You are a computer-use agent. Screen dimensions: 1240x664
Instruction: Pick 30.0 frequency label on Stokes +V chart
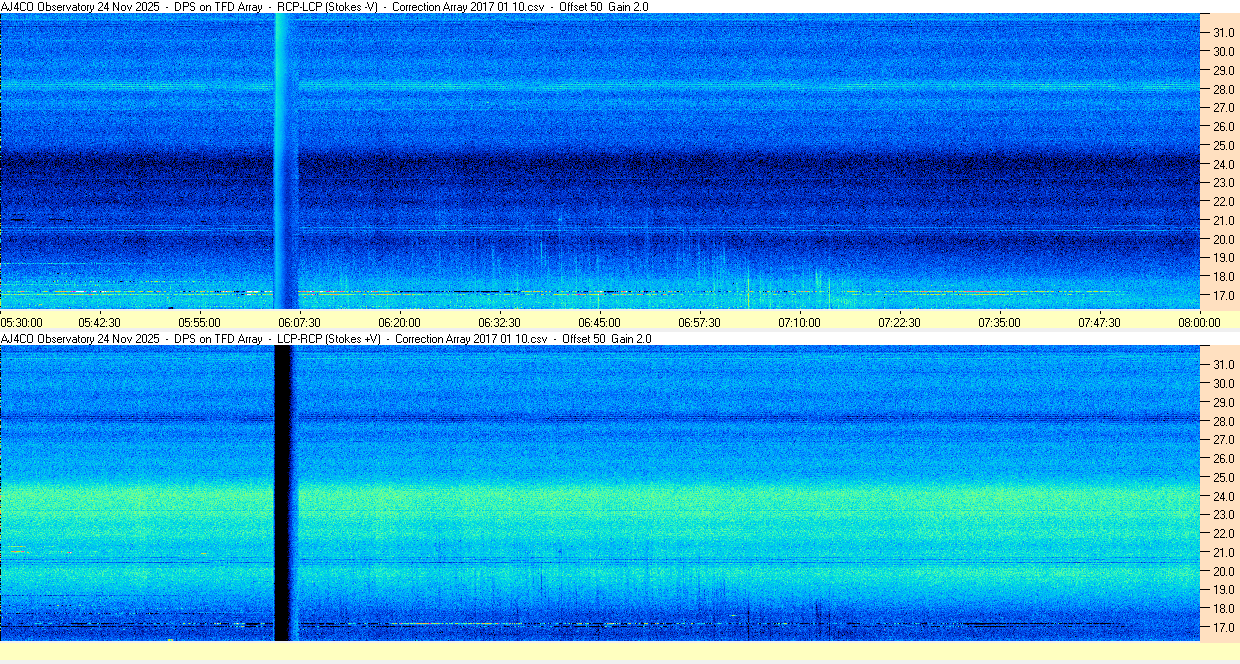[1223, 384]
